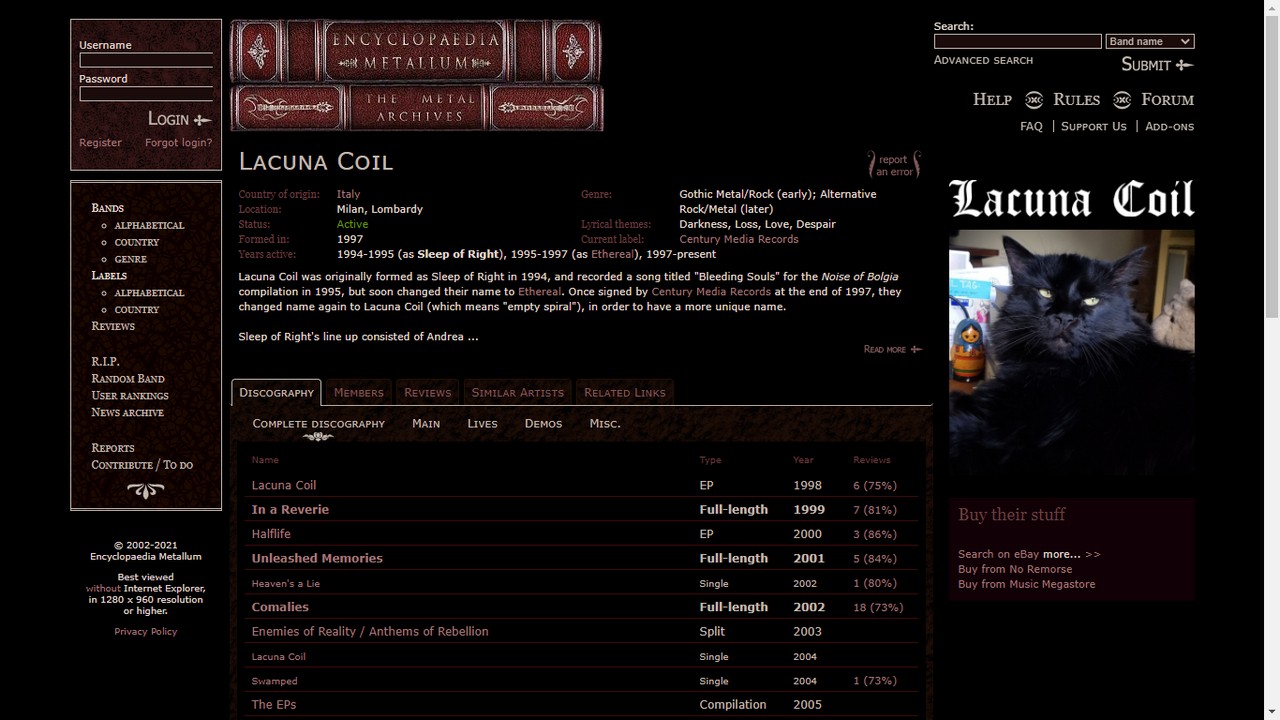Browse bands by genre

(x=130, y=260)
